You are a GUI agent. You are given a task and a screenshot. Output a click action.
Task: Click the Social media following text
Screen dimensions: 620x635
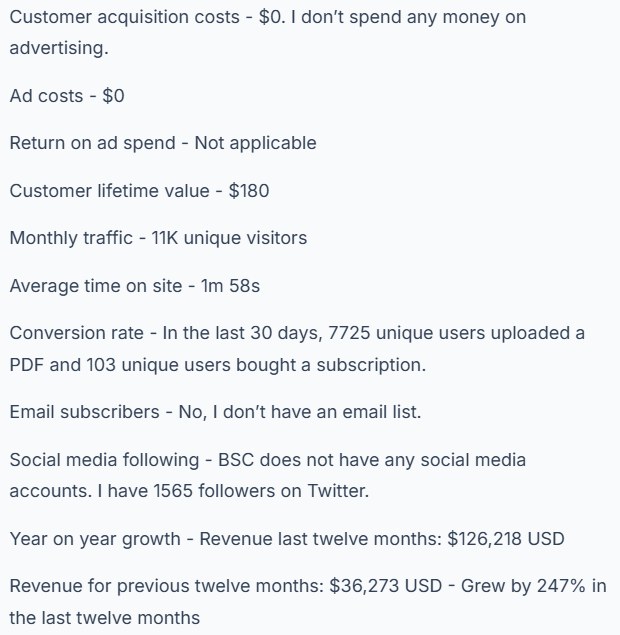point(104,460)
